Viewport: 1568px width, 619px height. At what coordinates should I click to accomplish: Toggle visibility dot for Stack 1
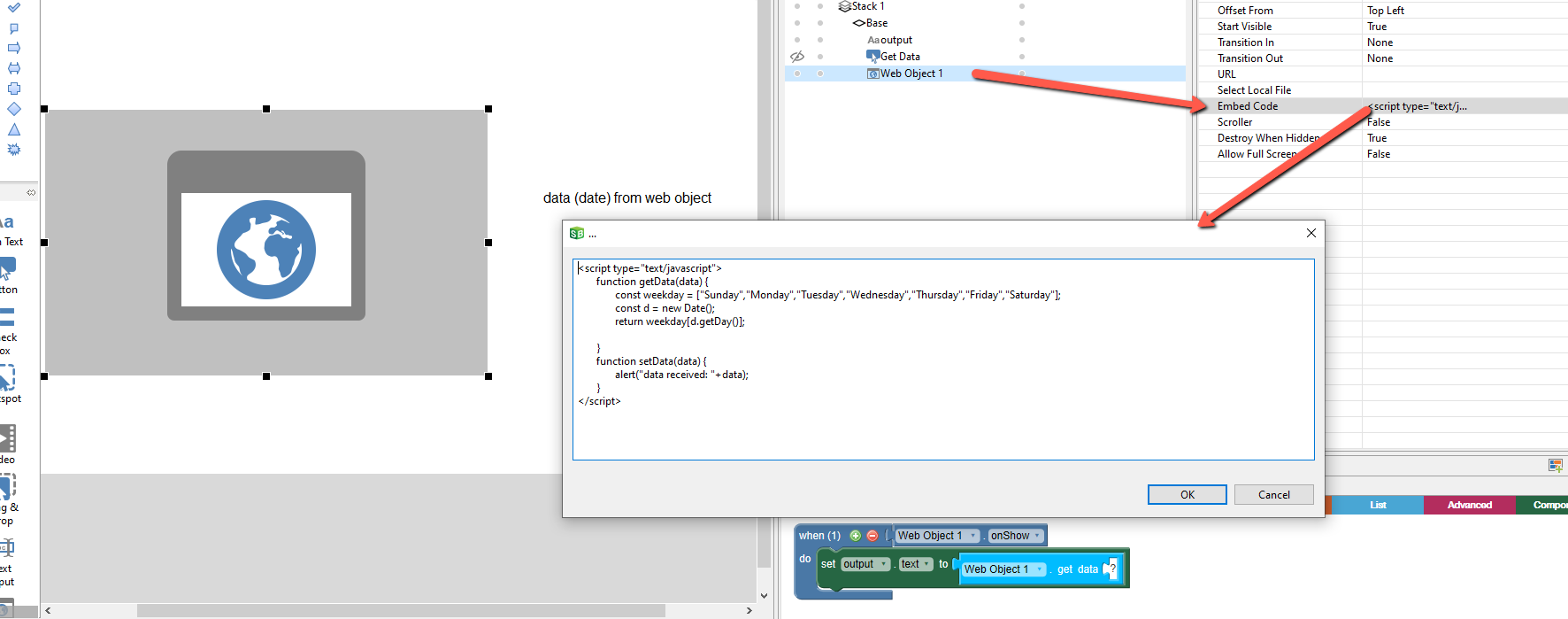pyautogui.click(x=797, y=6)
